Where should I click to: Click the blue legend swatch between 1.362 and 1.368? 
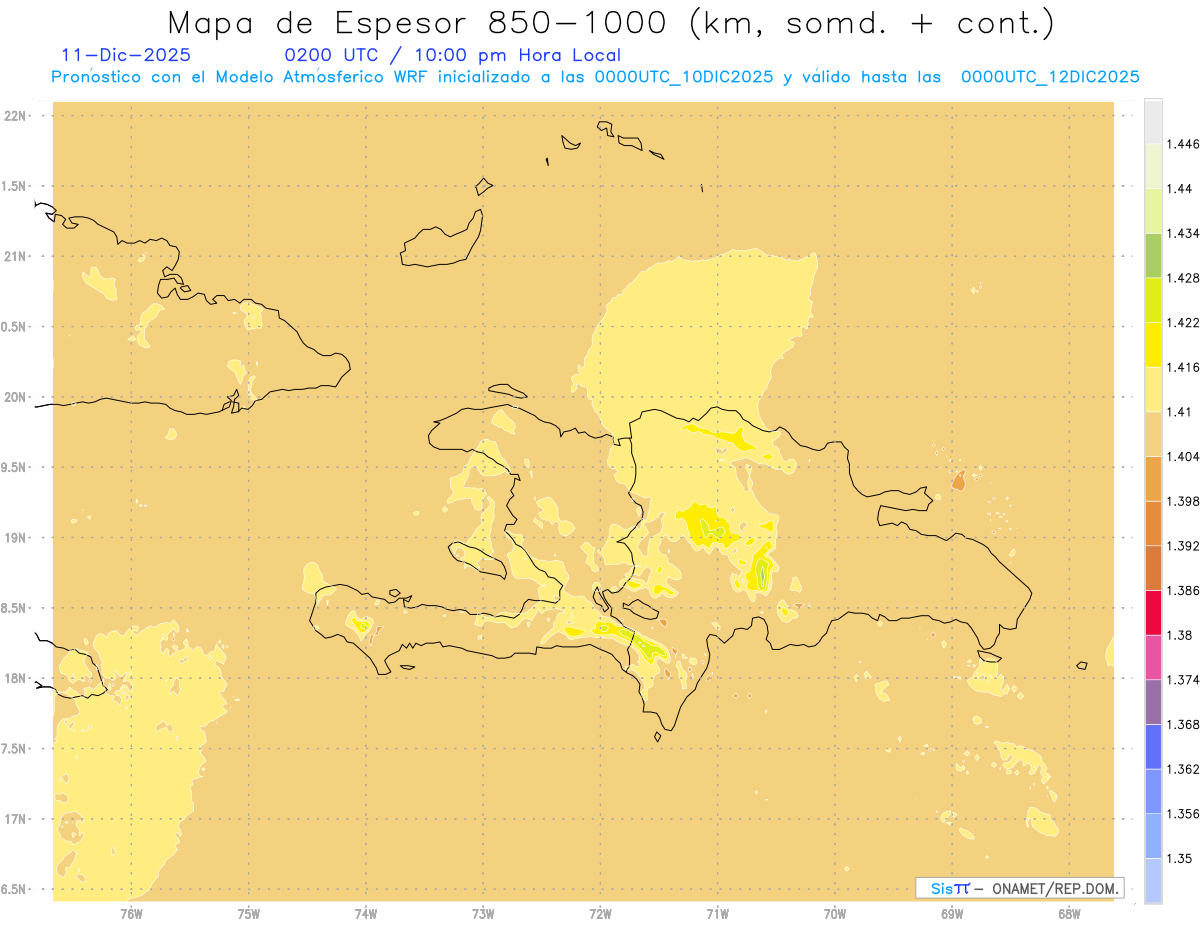[x=1153, y=746]
